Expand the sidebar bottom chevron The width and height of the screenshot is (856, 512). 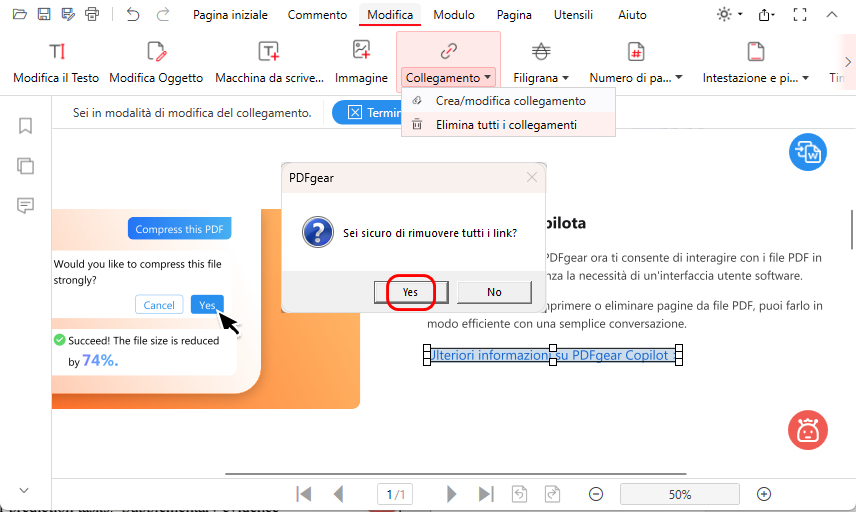[24, 490]
